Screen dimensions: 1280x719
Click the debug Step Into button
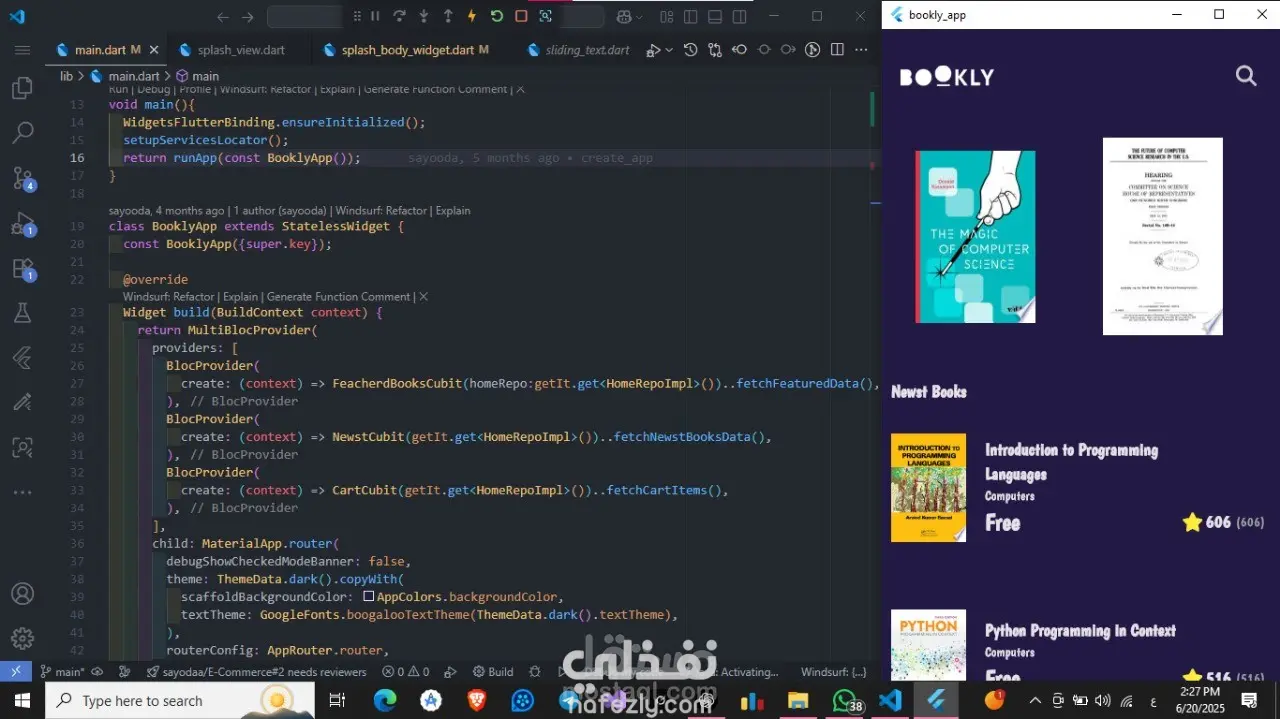[423, 16]
